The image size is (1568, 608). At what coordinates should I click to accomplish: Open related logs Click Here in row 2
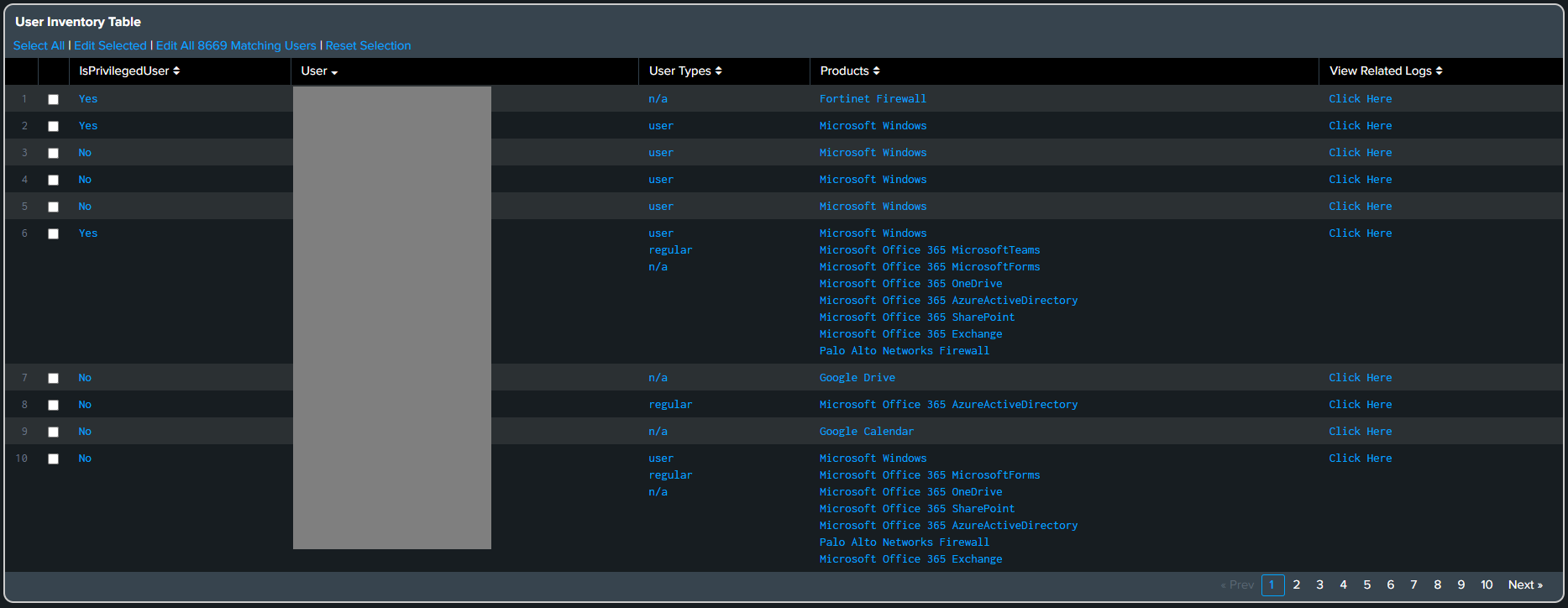[x=1361, y=126]
